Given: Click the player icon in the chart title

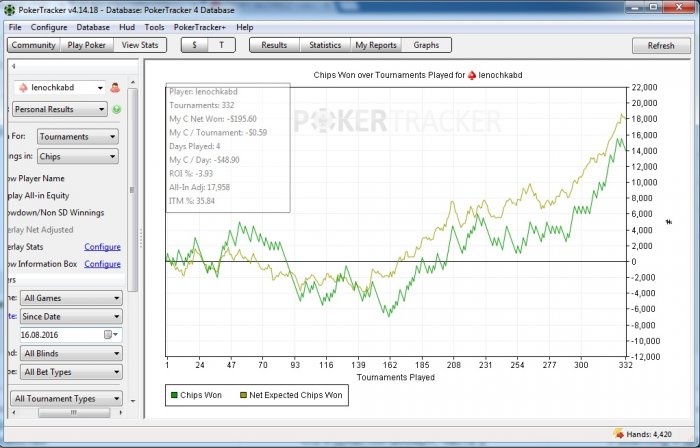Looking at the screenshot, I should (472, 75).
